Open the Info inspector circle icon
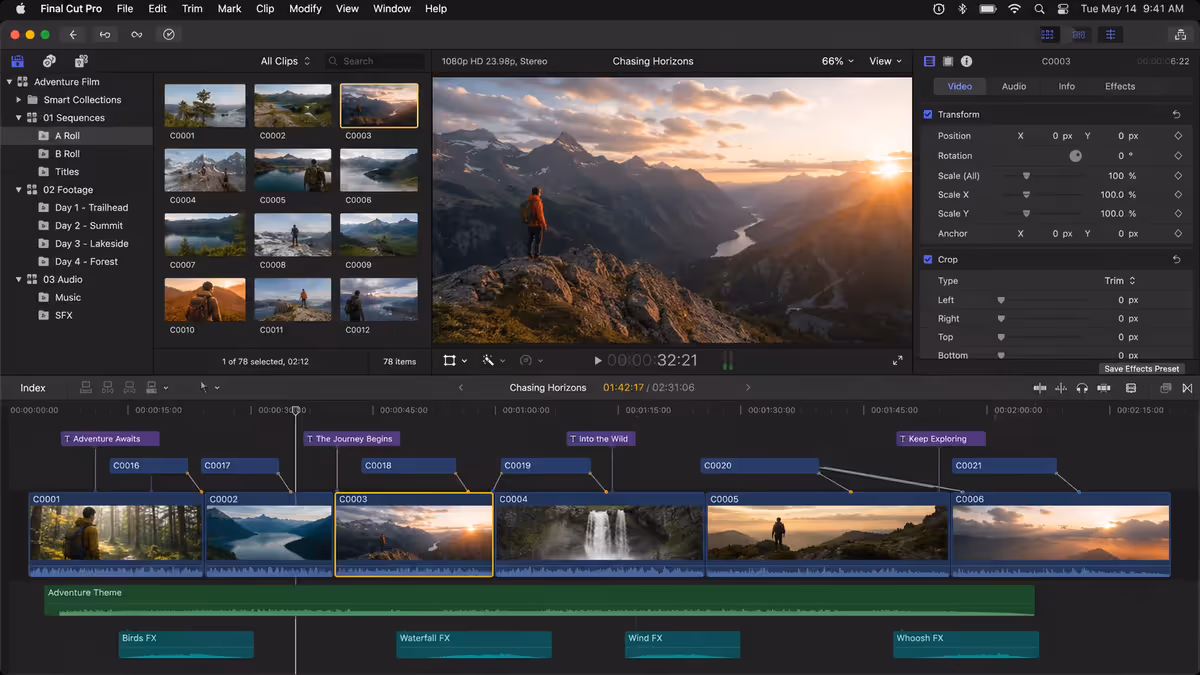1200x675 pixels. click(966, 61)
